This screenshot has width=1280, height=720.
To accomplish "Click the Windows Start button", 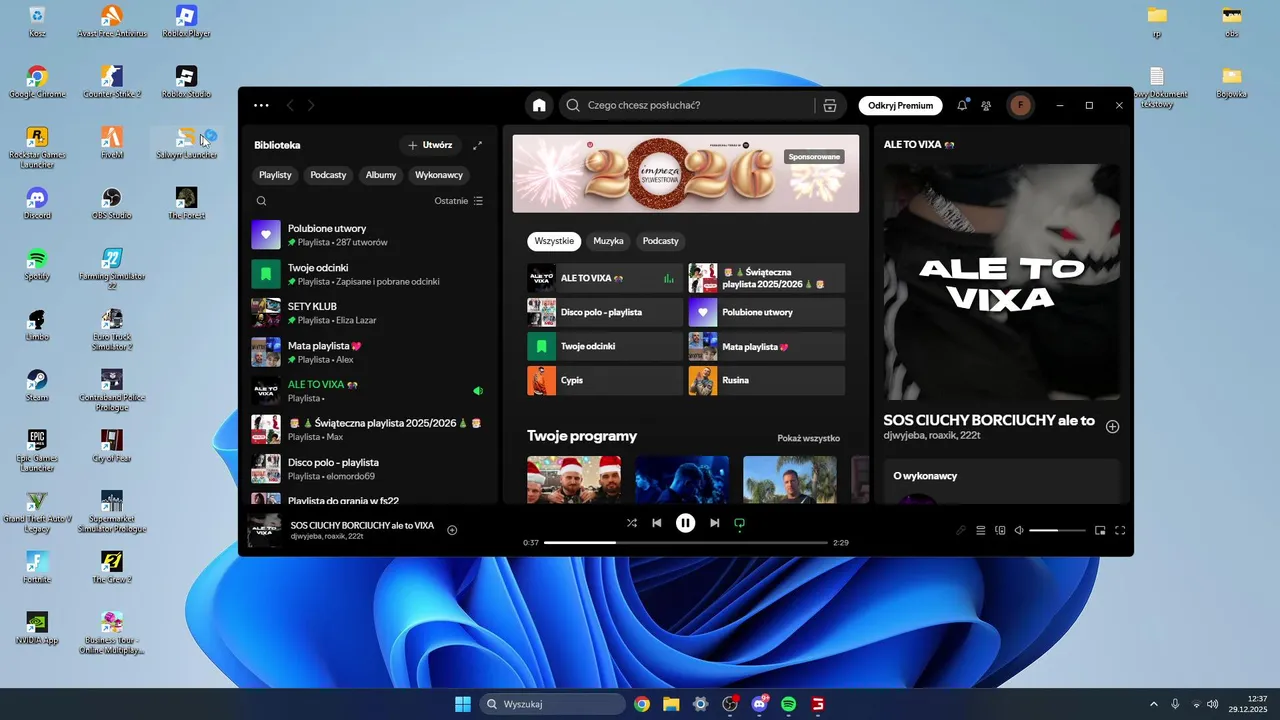I will point(463,704).
